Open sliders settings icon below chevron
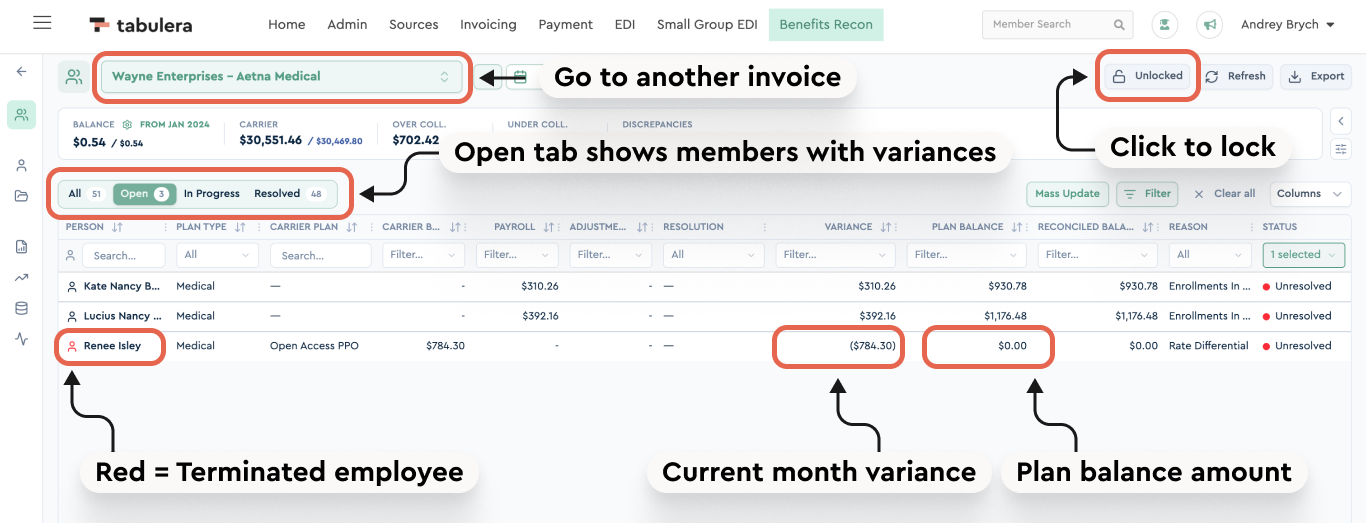Image resolution: width=1366 pixels, height=523 pixels. pos(1341,149)
